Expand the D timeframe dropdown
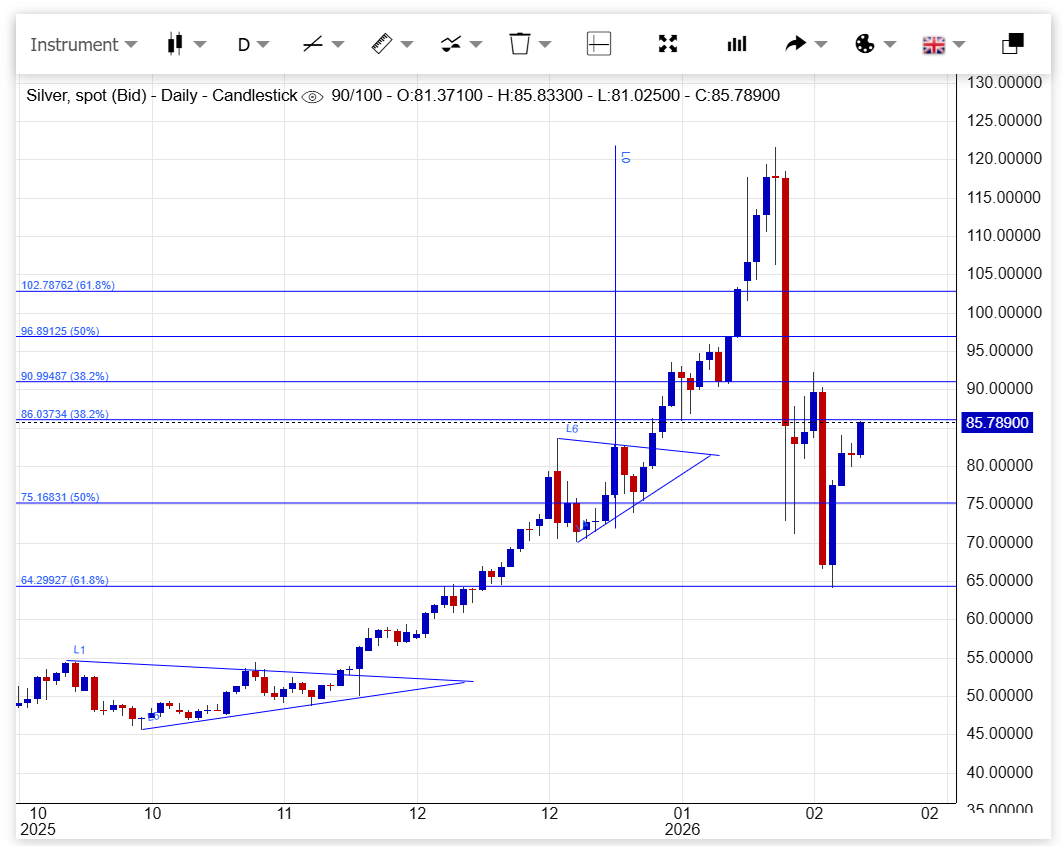This screenshot has height=846, width=1062. click(253, 44)
